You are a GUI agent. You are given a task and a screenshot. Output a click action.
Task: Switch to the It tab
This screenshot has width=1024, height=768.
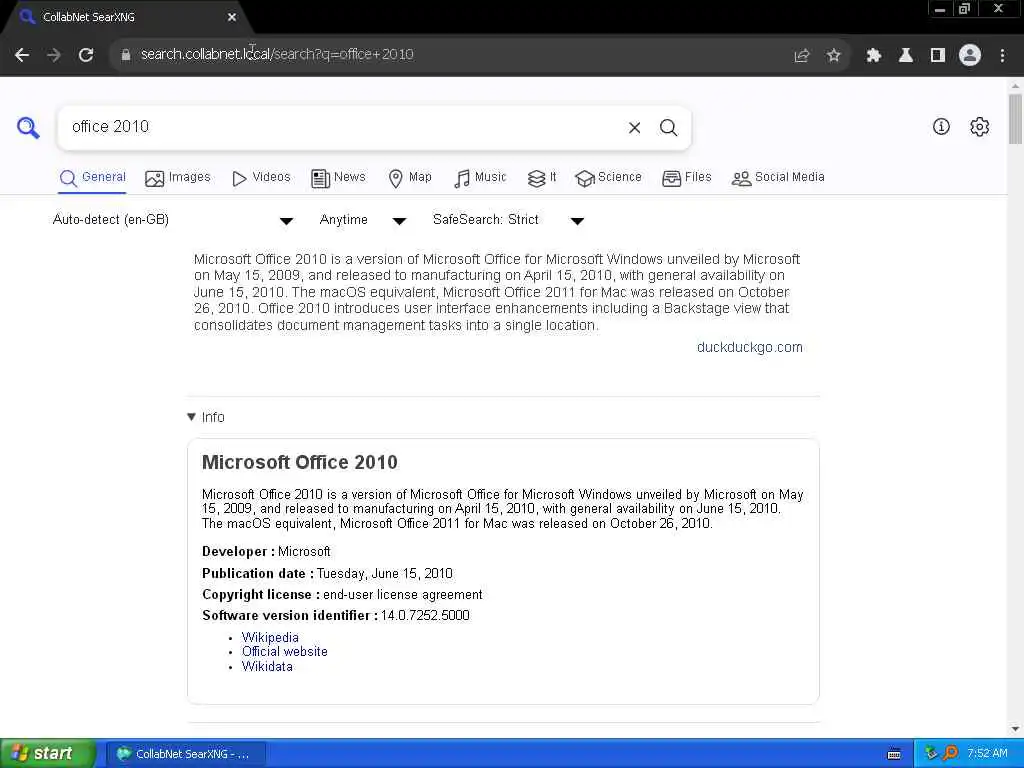point(542,178)
